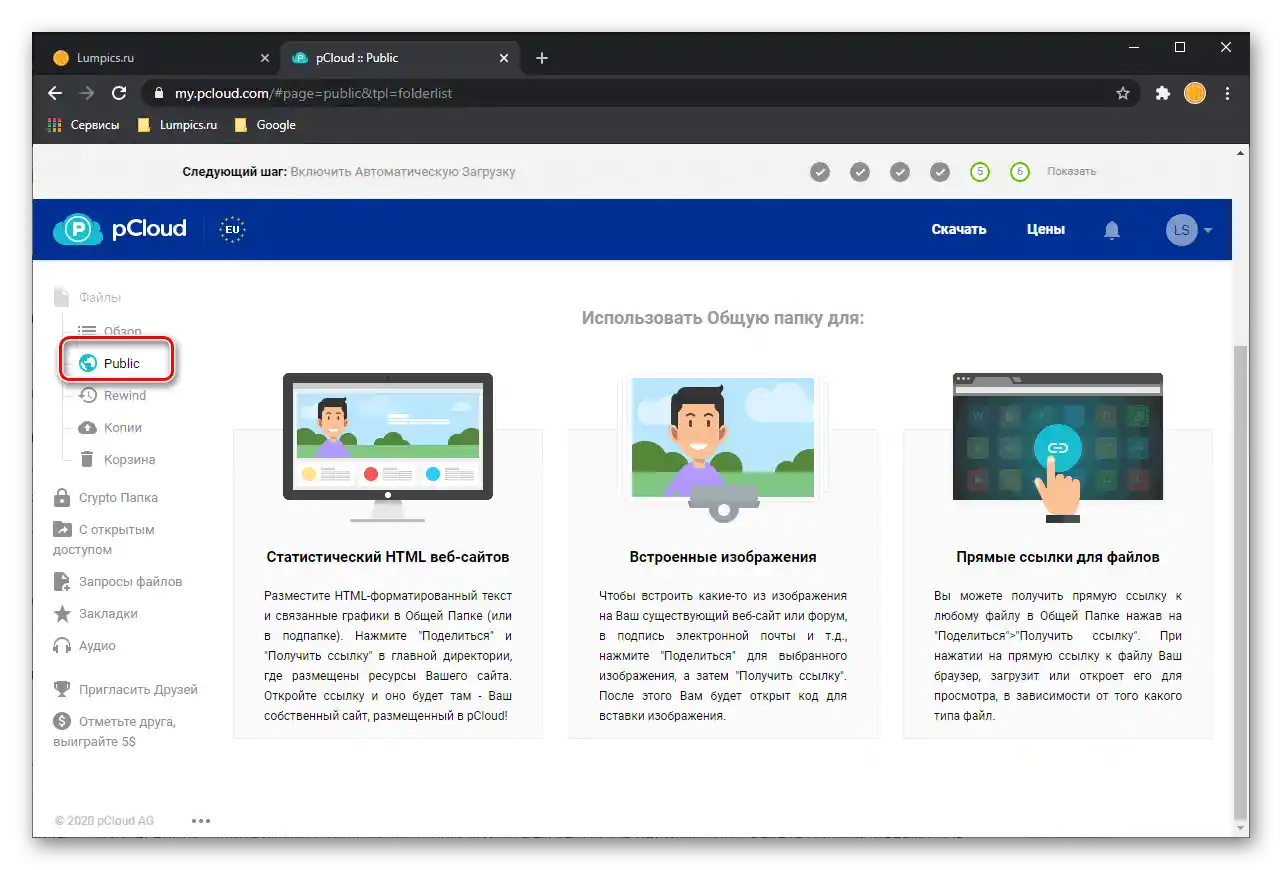
Task: Click step 6 circle in onboarding
Action: coord(1020,172)
